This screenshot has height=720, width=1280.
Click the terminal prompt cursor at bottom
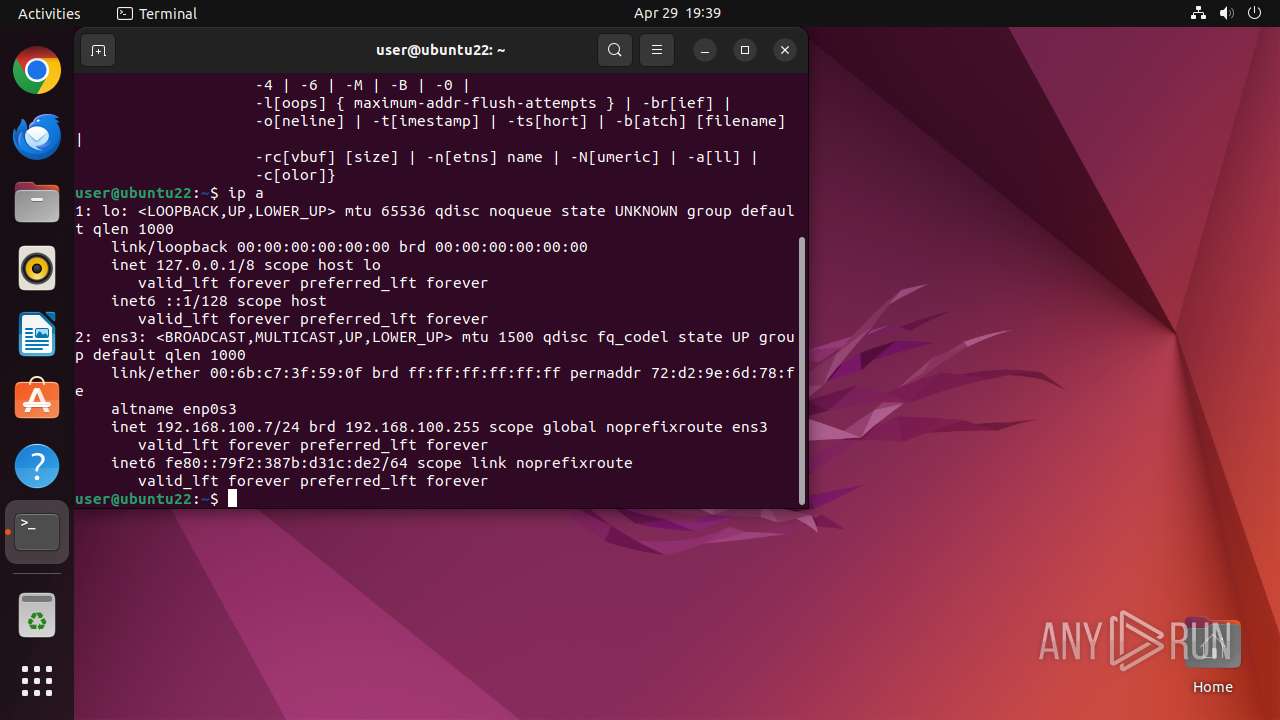pos(233,499)
